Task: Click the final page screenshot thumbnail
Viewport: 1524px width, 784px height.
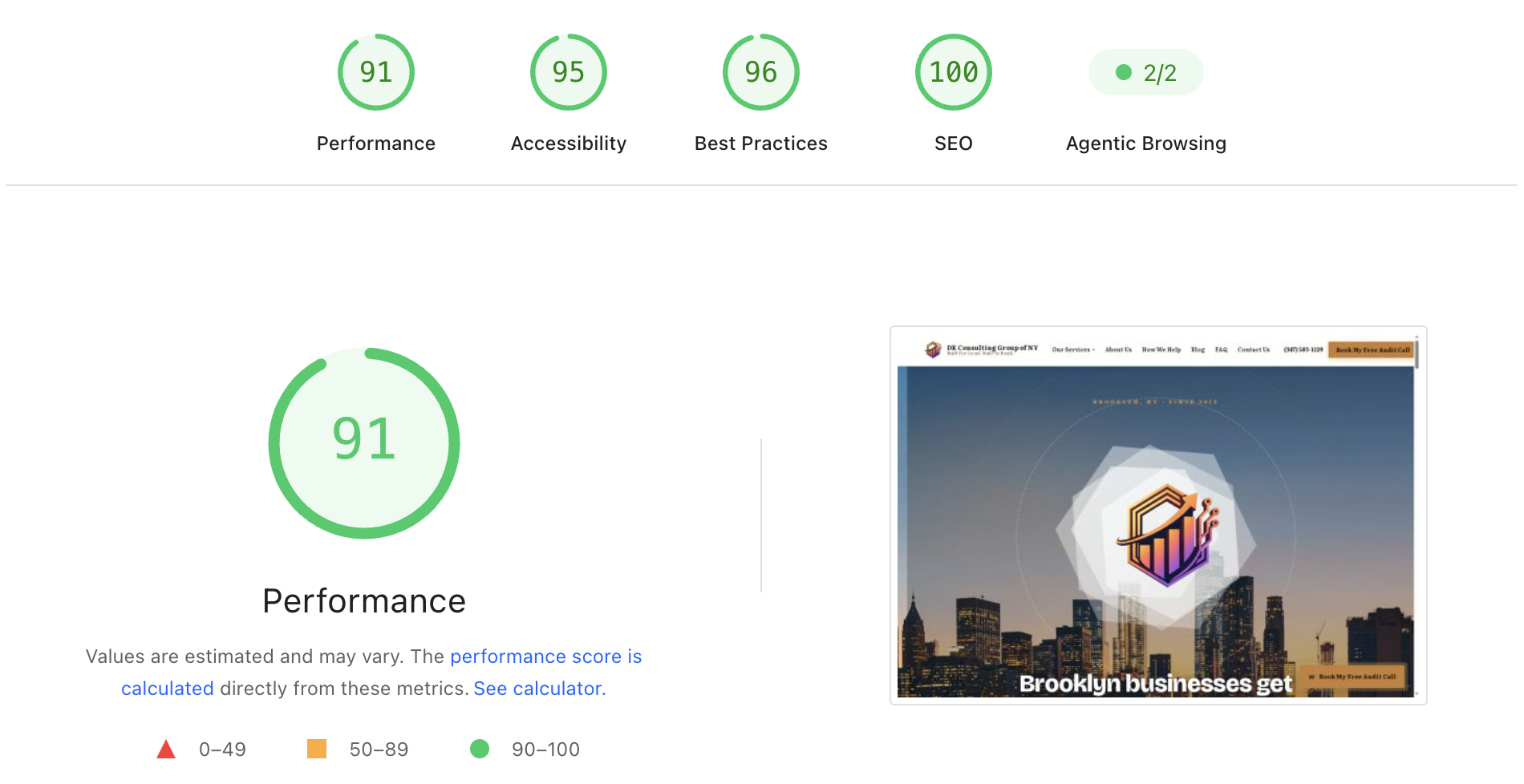Action: coord(1158,515)
